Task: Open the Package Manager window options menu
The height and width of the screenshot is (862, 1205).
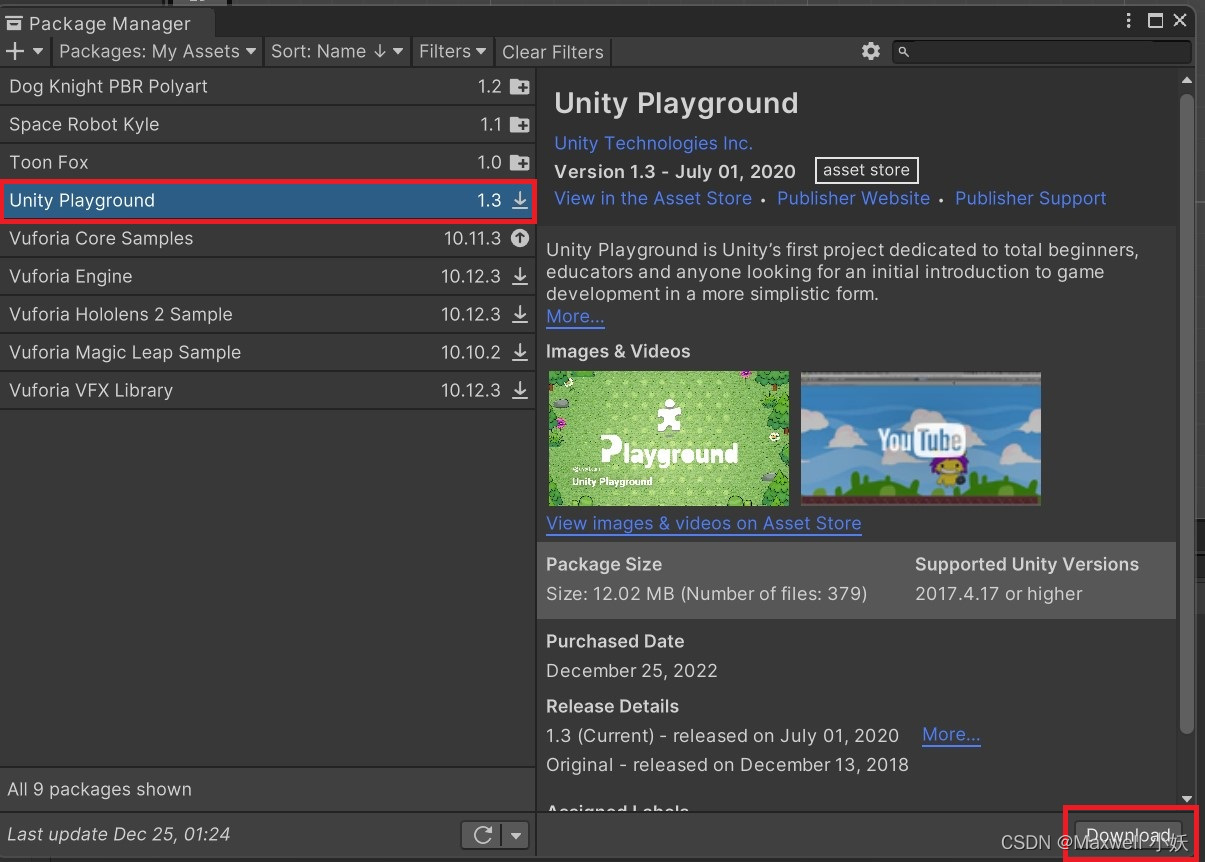Action: coord(1130,21)
